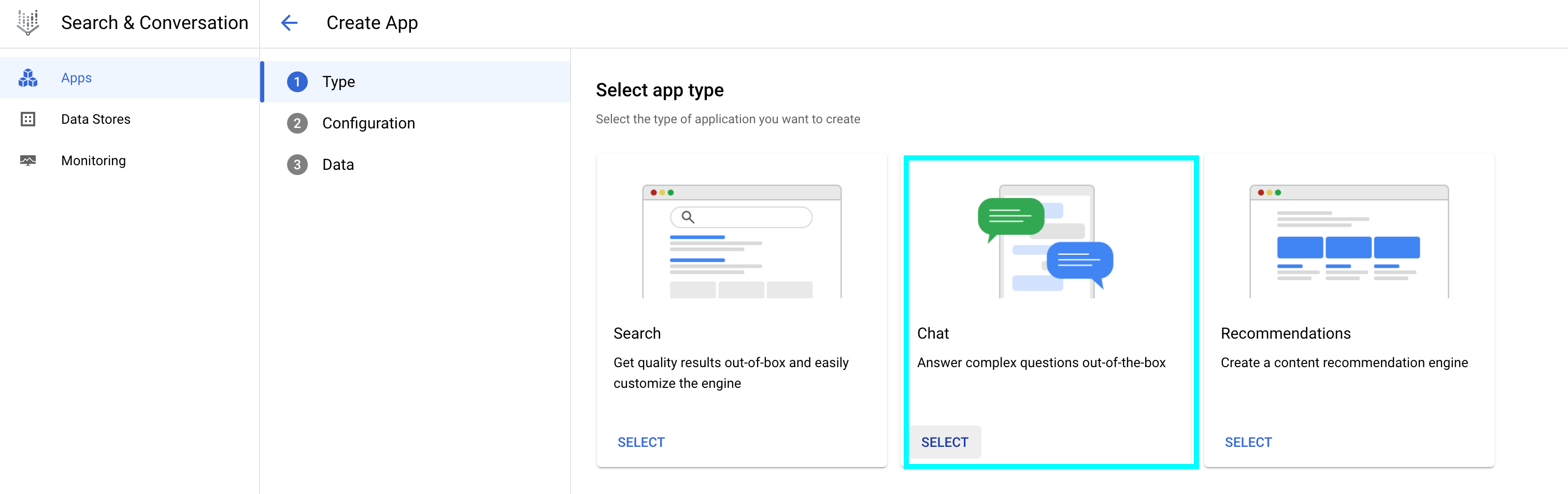
Task: Click the Search & Conversation logo icon
Action: (28, 22)
